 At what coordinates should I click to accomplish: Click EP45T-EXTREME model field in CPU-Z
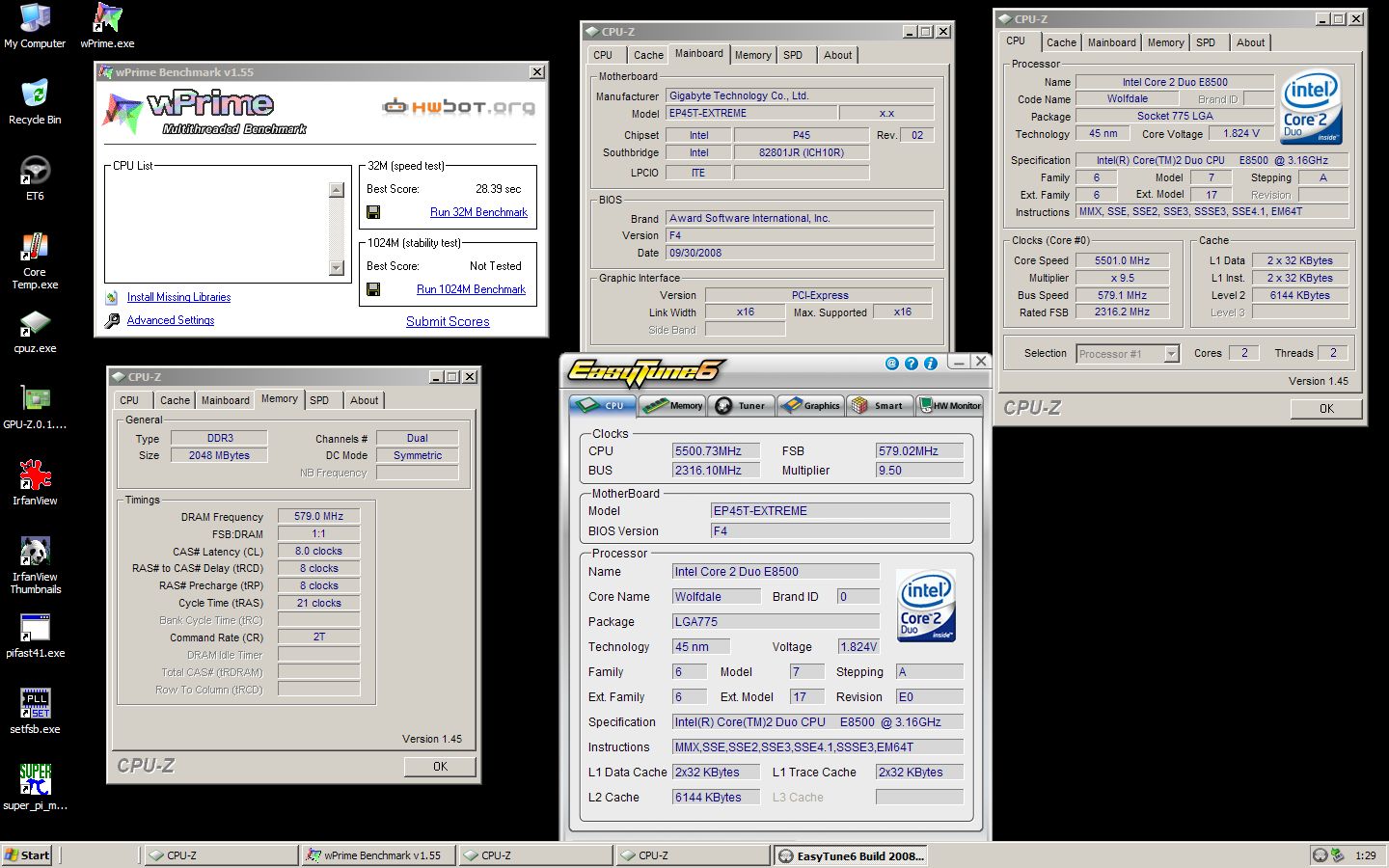coord(751,113)
